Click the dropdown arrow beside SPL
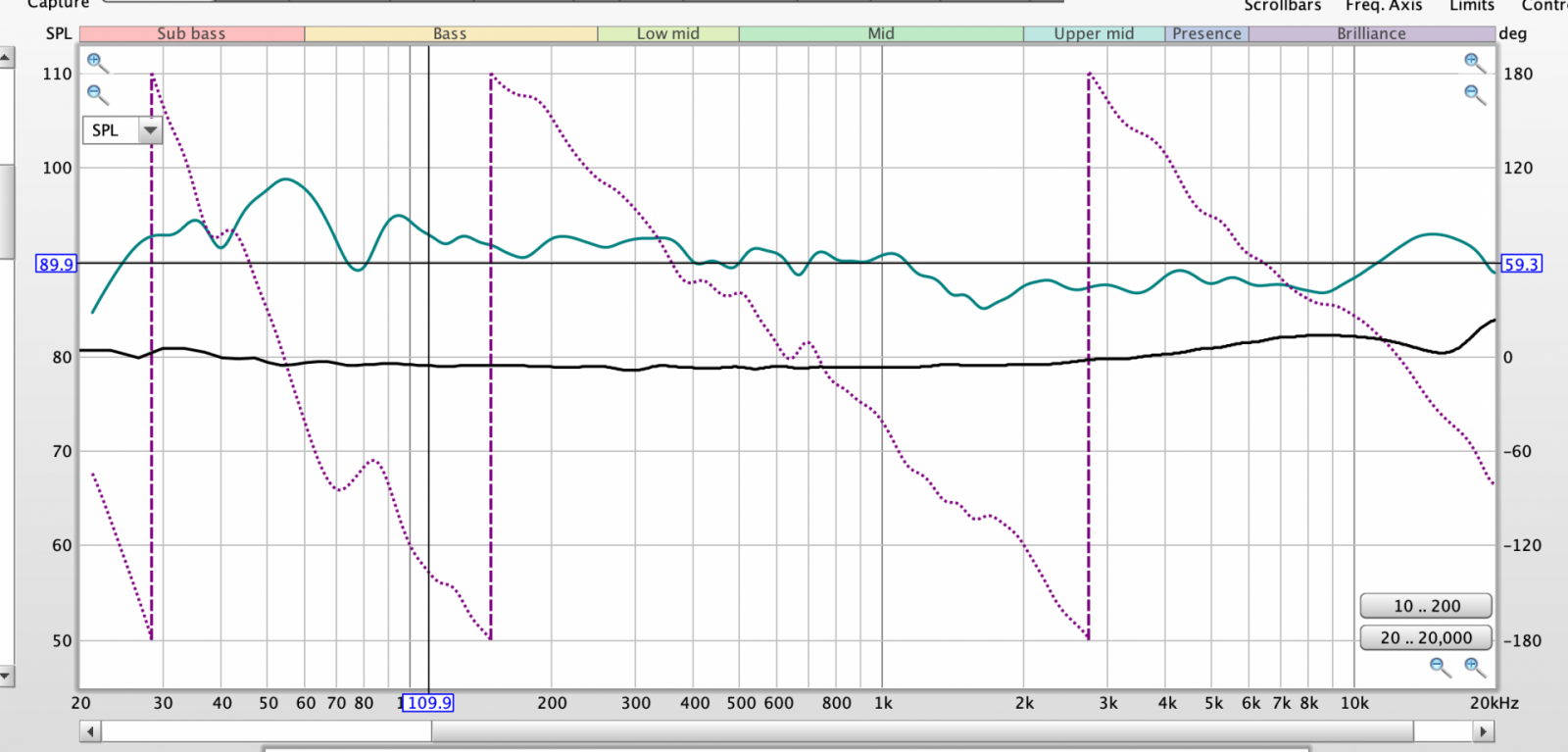The height and width of the screenshot is (752, 1568). 150,130
